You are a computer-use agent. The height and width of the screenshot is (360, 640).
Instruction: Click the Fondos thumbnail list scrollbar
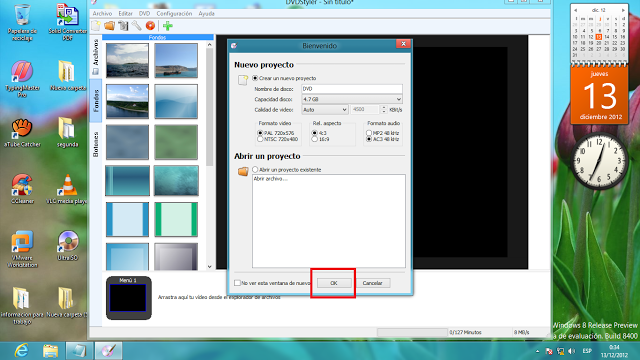pos(209,107)
